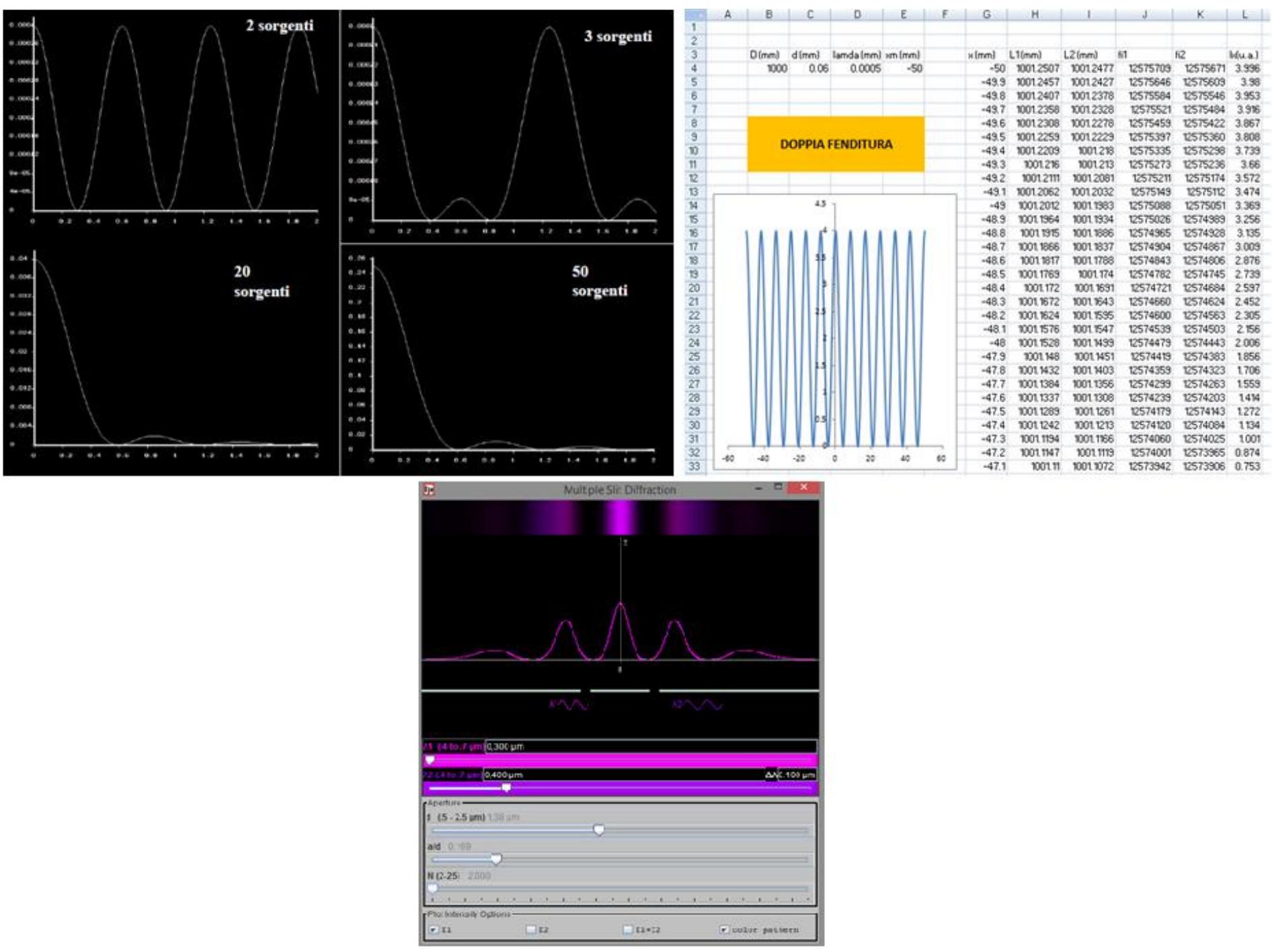The height and width of the screenshot is (952, 1272).
Task: Move the purple λ2 wavelength slider thumb
Action: click(x=507, y=787)
